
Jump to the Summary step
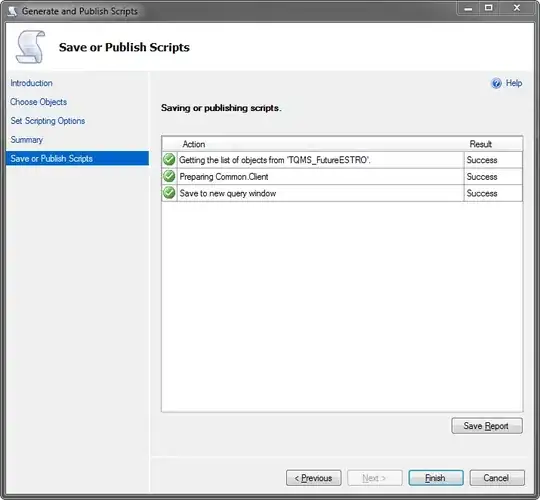coord(27,140)
